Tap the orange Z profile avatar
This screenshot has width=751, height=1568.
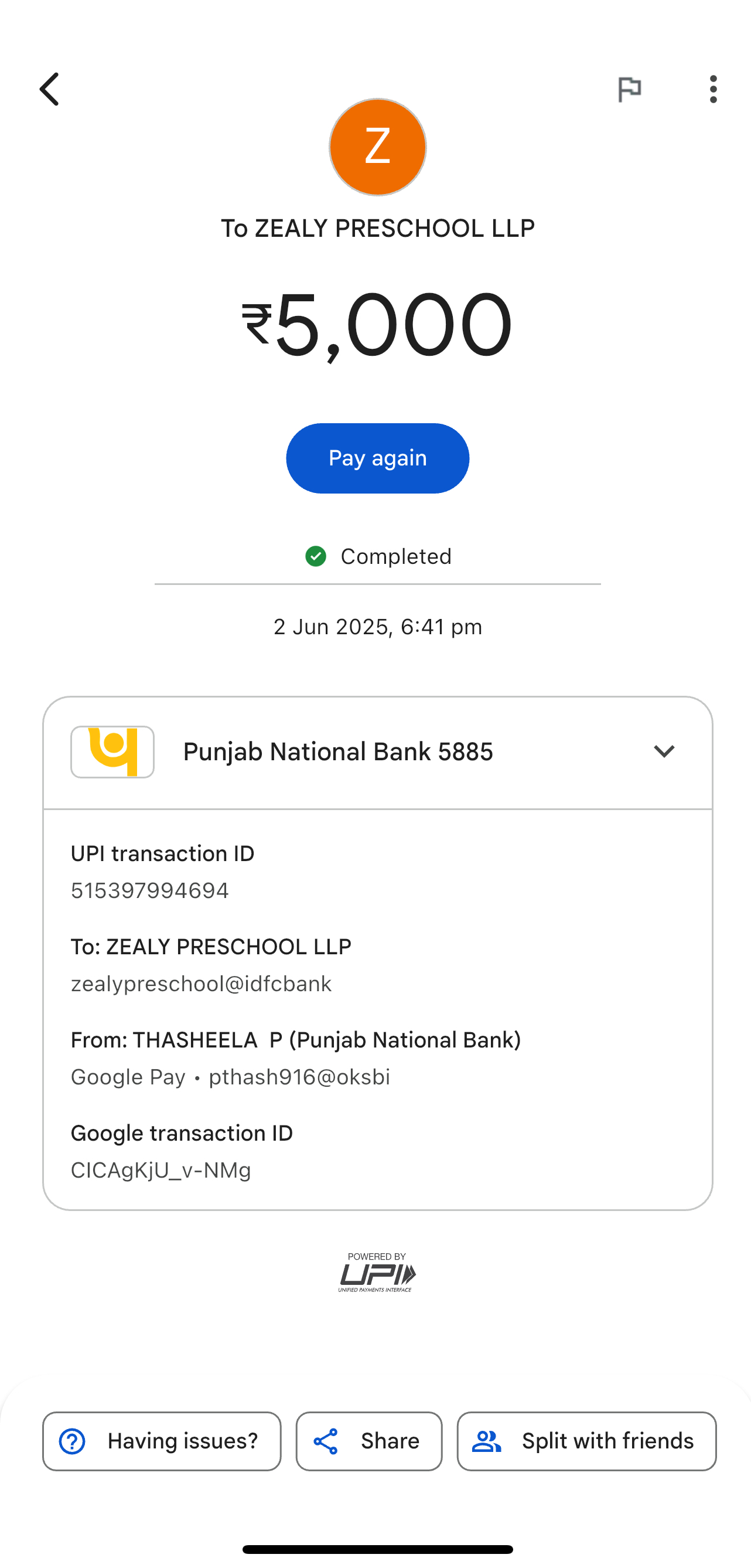377,147
